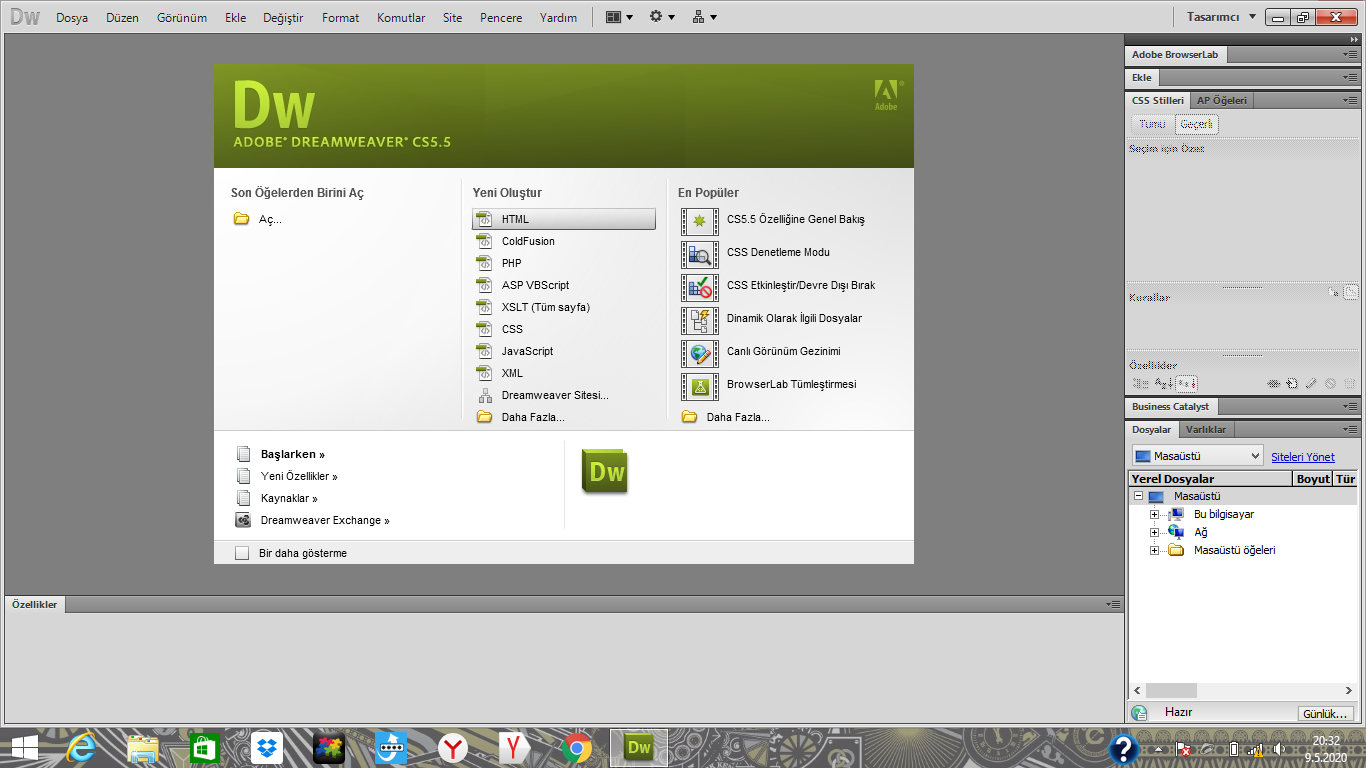Open the Görünüm menu

[182, 17]
